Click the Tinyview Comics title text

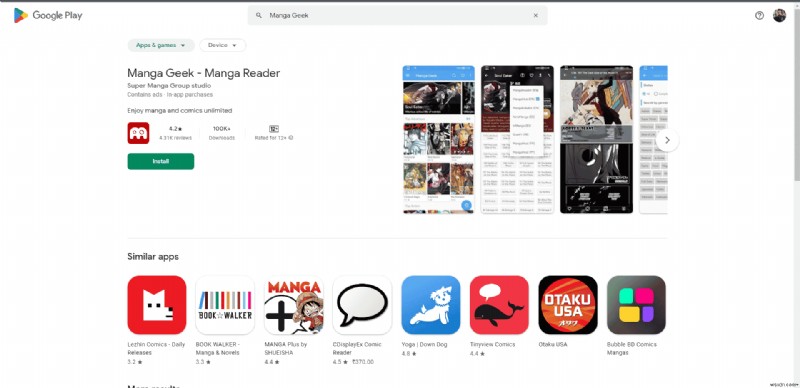(492, 345)
